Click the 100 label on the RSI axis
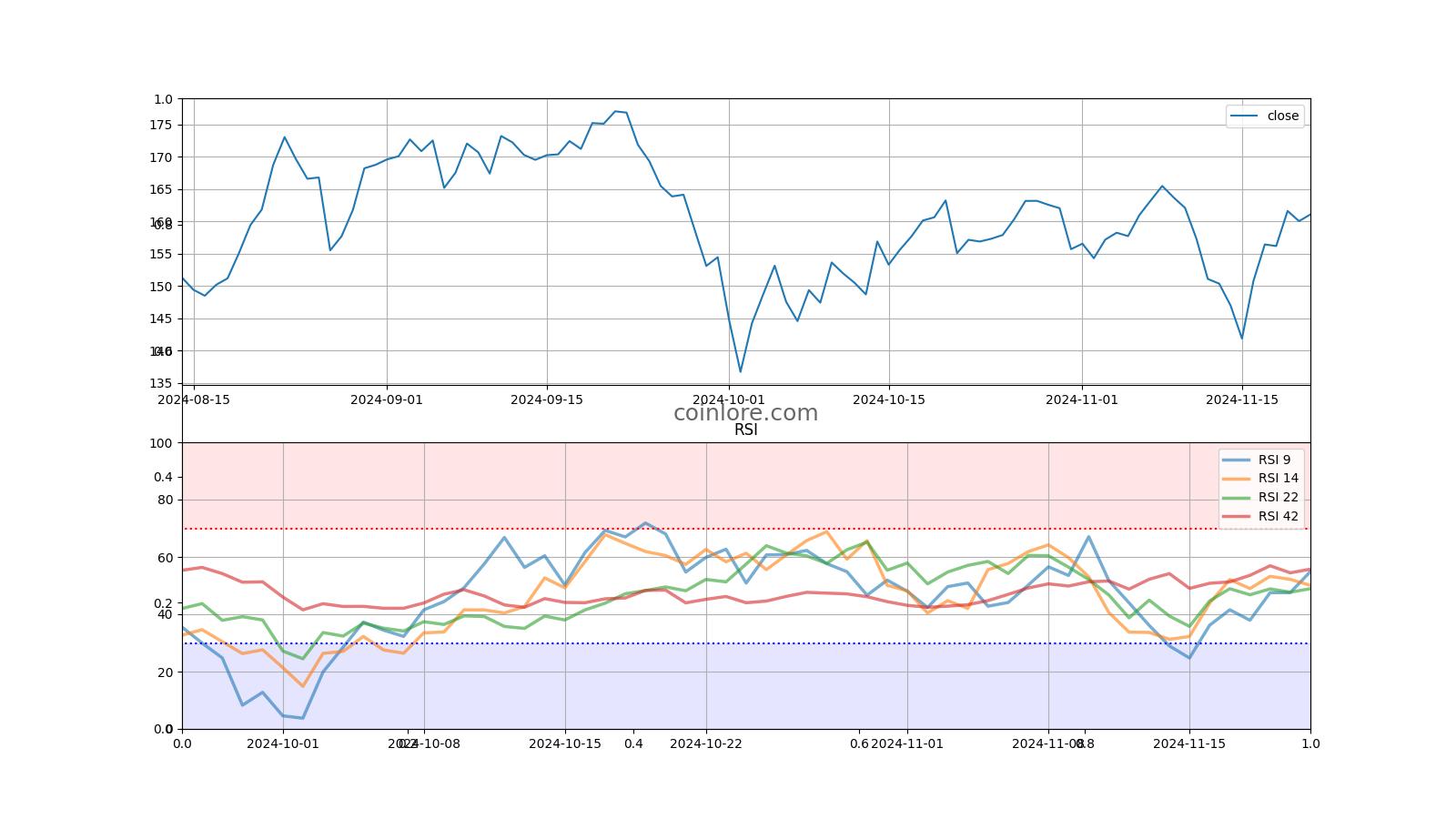The image size is (1456, 819). tap(161, 443)
